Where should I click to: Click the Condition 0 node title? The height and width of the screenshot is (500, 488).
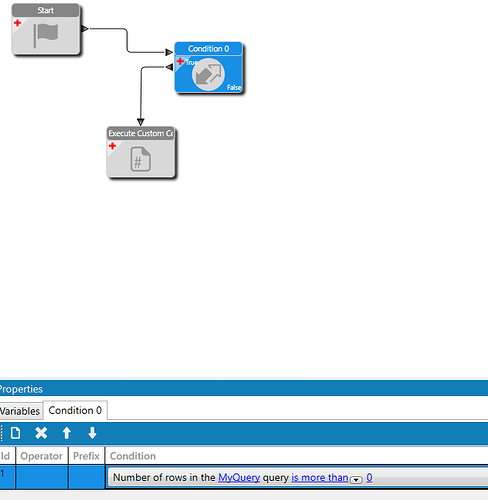(x=208, y=49)
